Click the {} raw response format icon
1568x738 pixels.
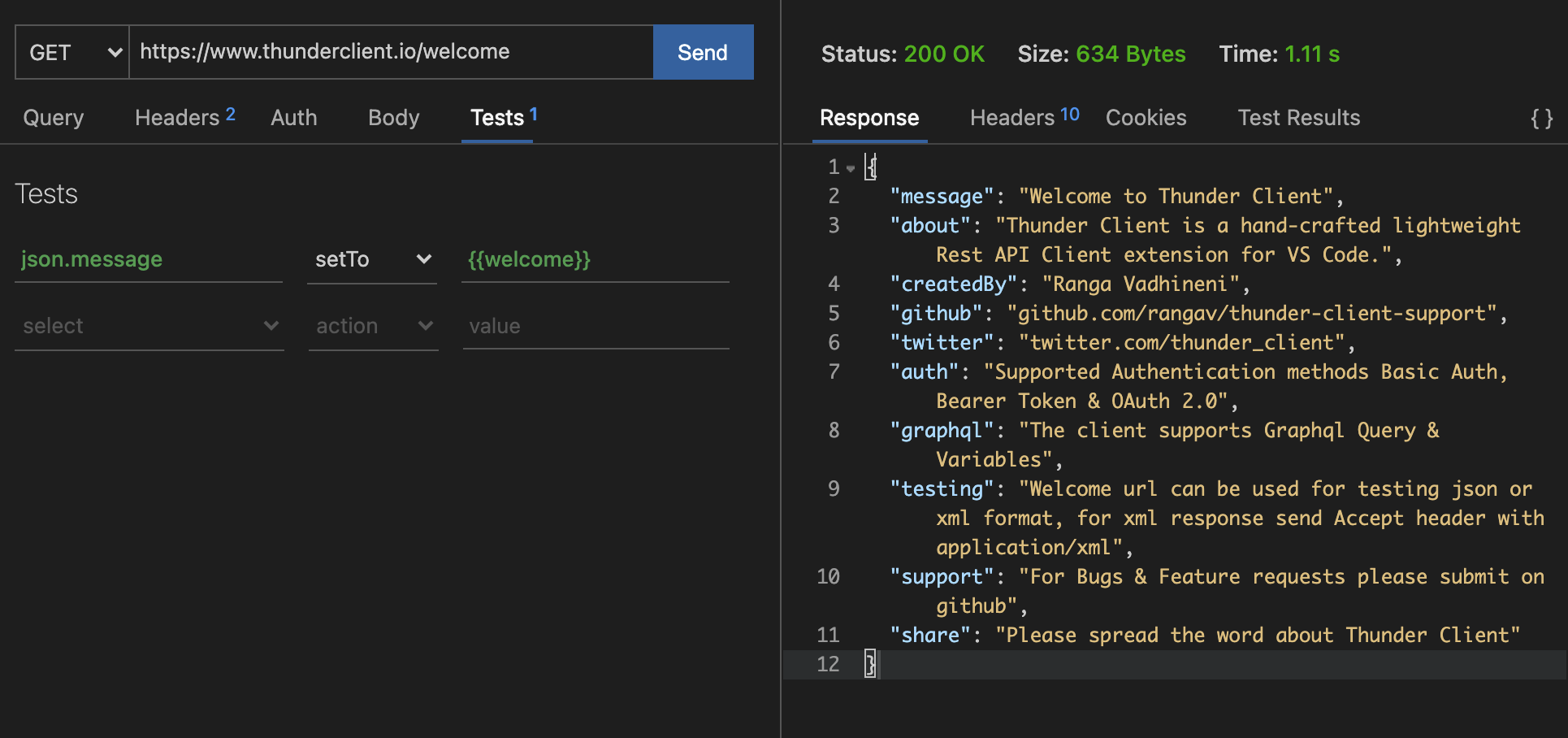(x=1540, y=118)
